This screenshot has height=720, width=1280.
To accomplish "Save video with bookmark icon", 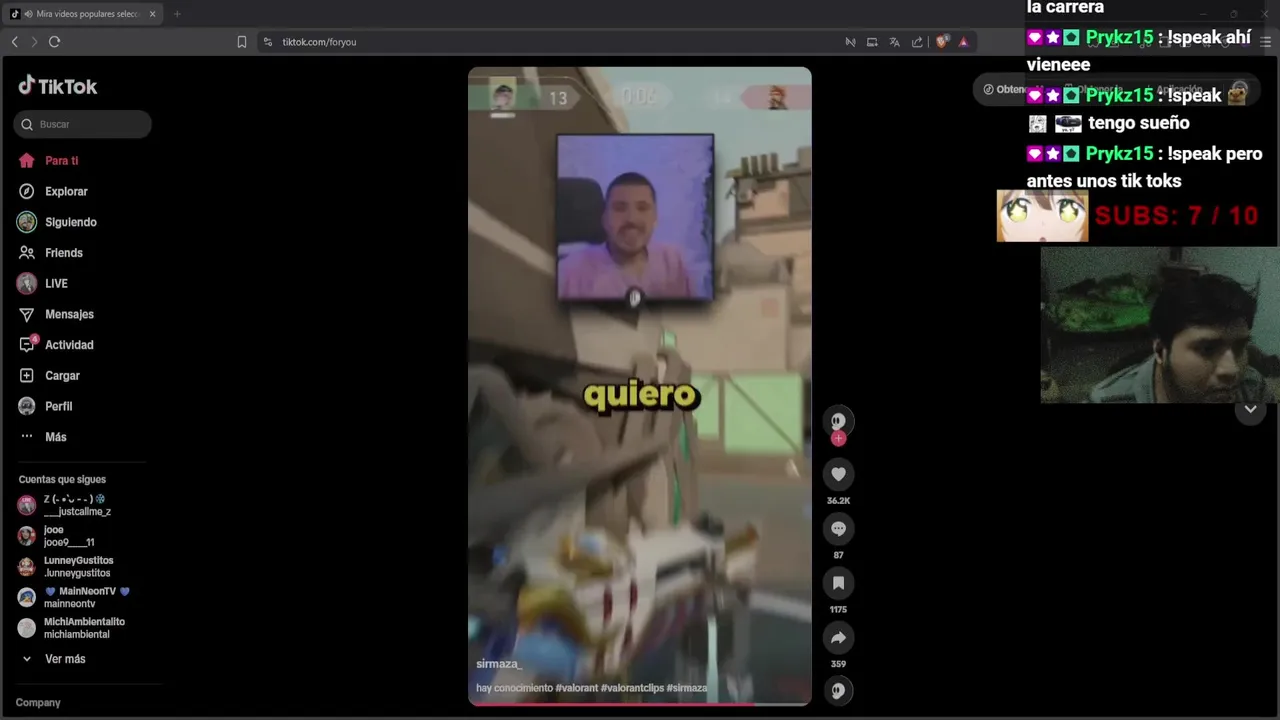I will [x=838, y=583].
